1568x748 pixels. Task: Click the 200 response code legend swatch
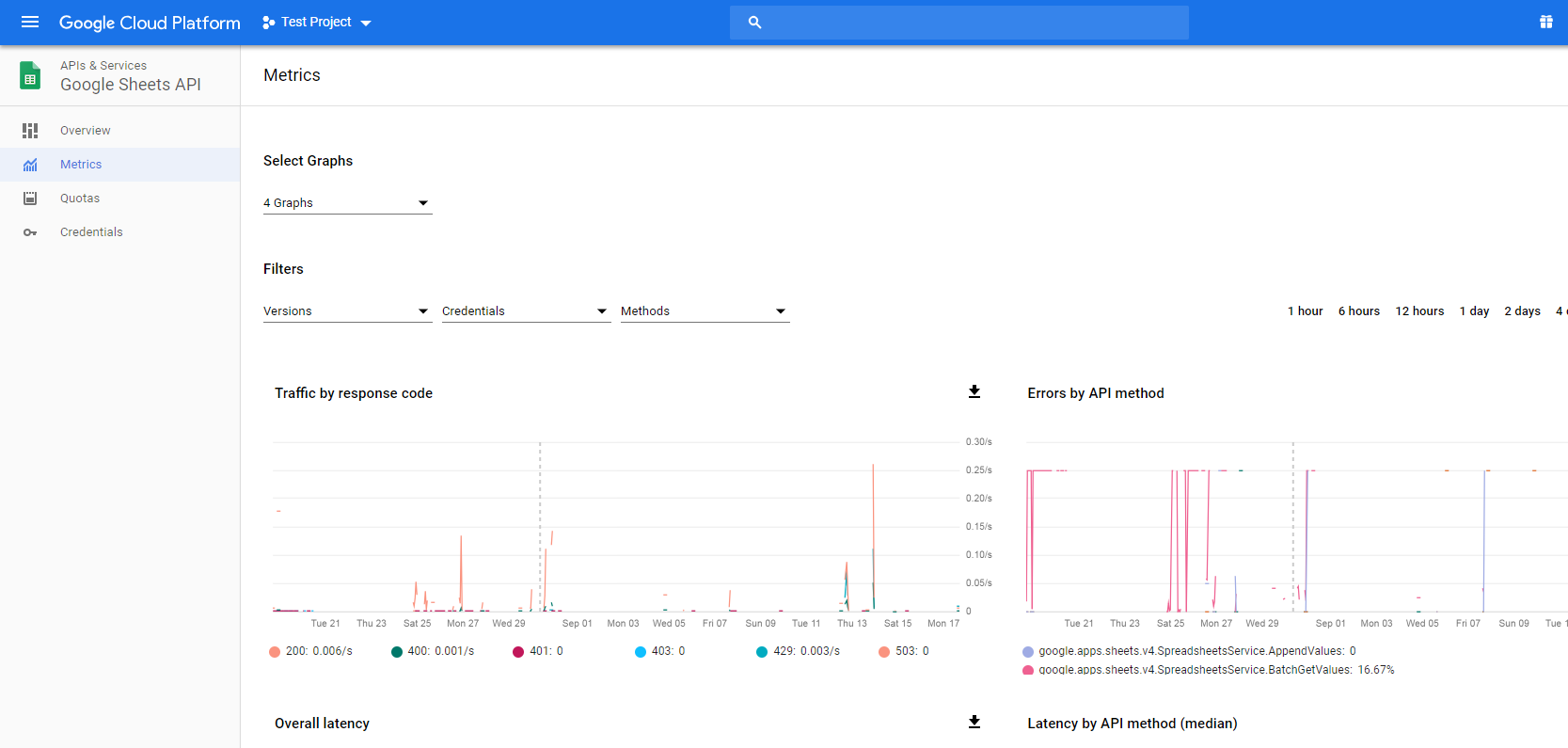(x=275, y=652)
